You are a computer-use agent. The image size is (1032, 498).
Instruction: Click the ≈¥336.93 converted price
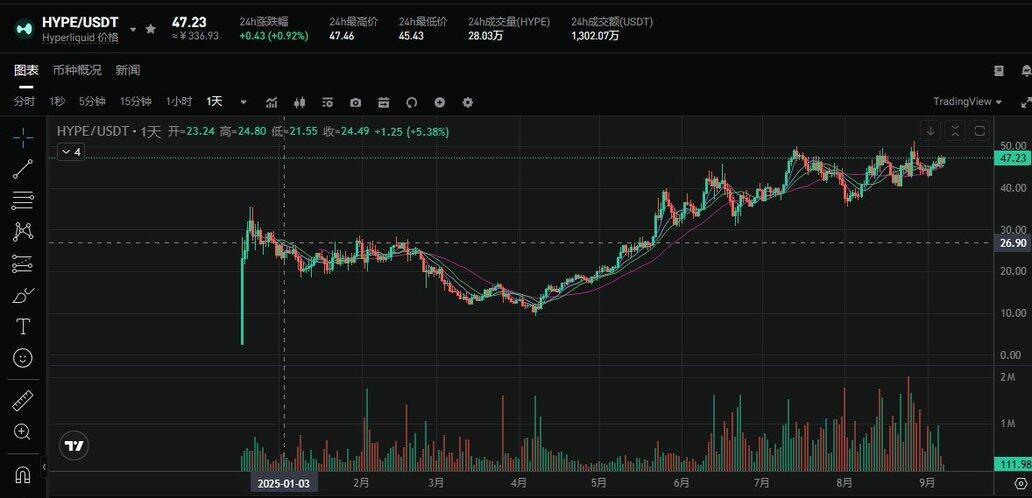pyautogui.click(x=195, y=36)
